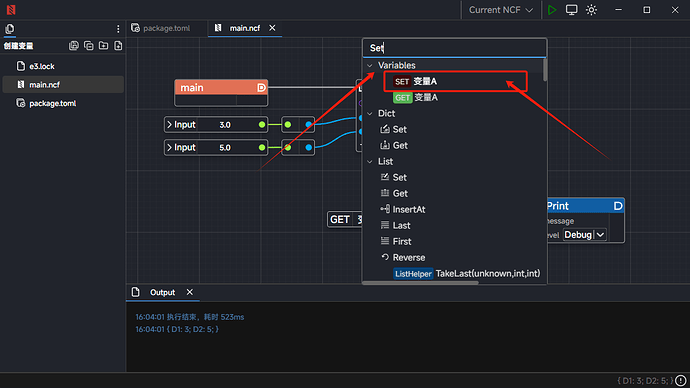This screenshot has height=388, width=690.
Task: Choose SET 变量A entry
Action: (x=455, y=81)
